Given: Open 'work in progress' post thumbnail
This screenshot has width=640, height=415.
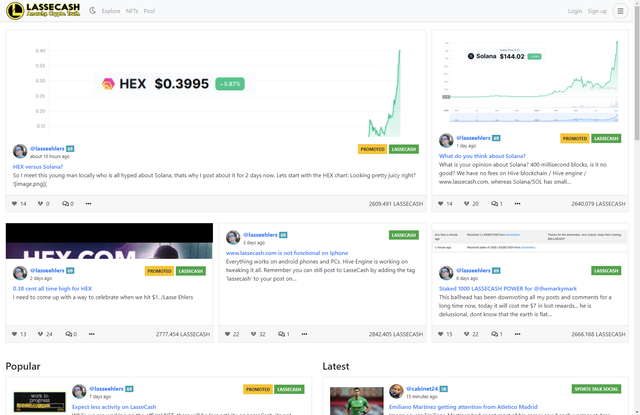Looking at the screenshot, I should 39,402.
